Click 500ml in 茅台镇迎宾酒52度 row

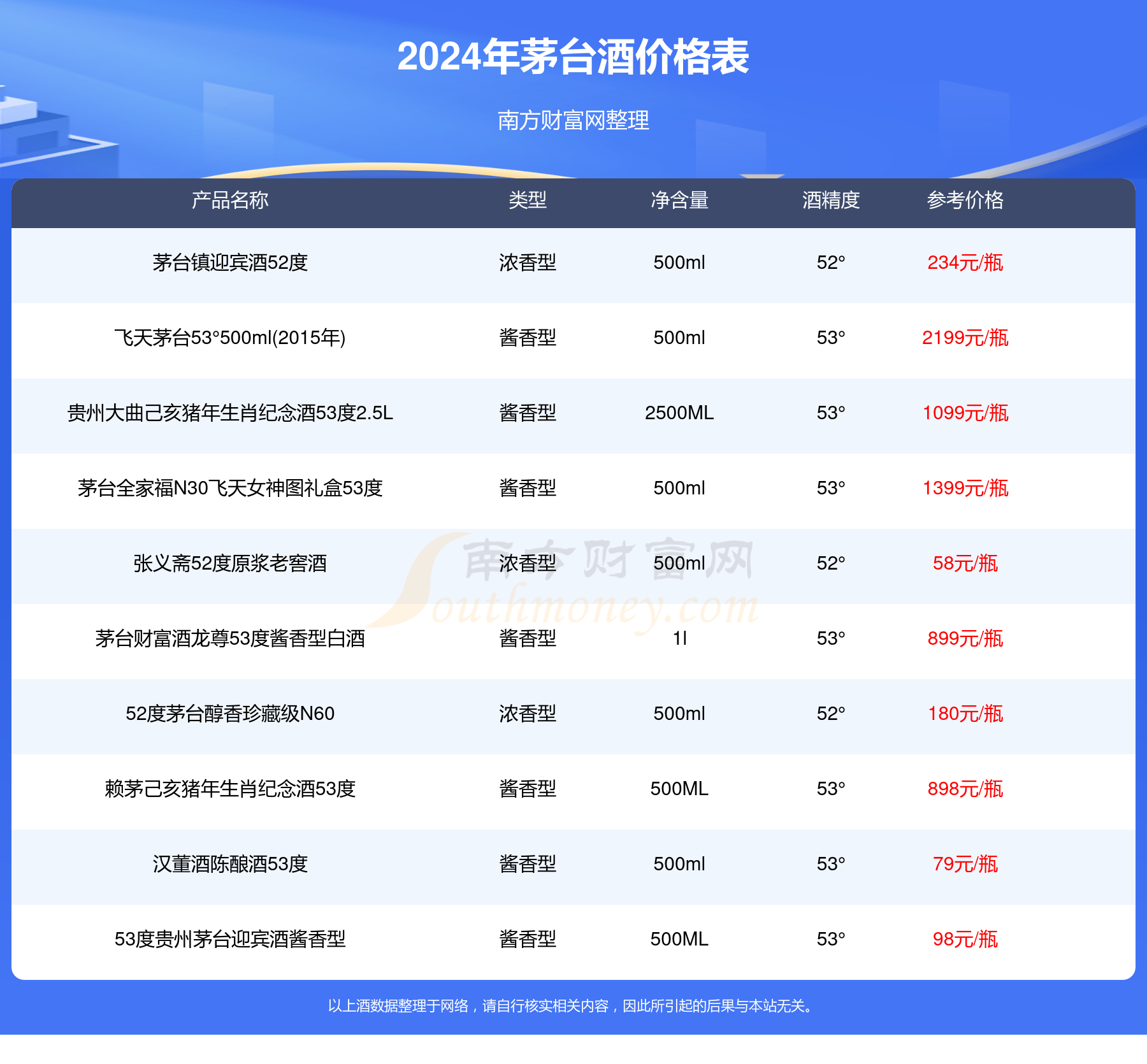679,262
